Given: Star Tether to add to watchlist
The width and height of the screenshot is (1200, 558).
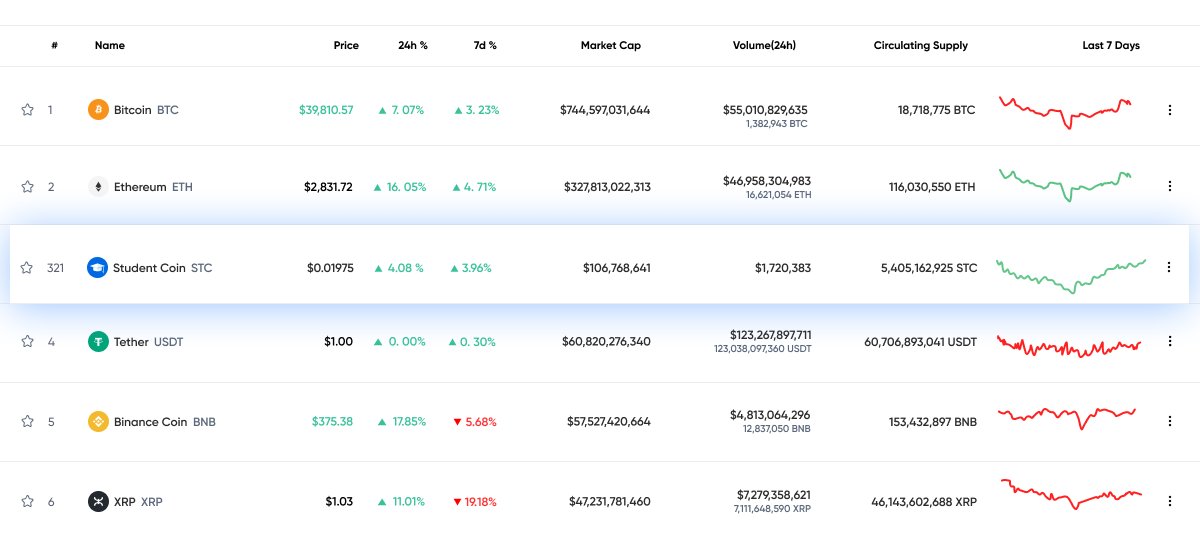Looking at the screenshot, I should pos(28,342).
